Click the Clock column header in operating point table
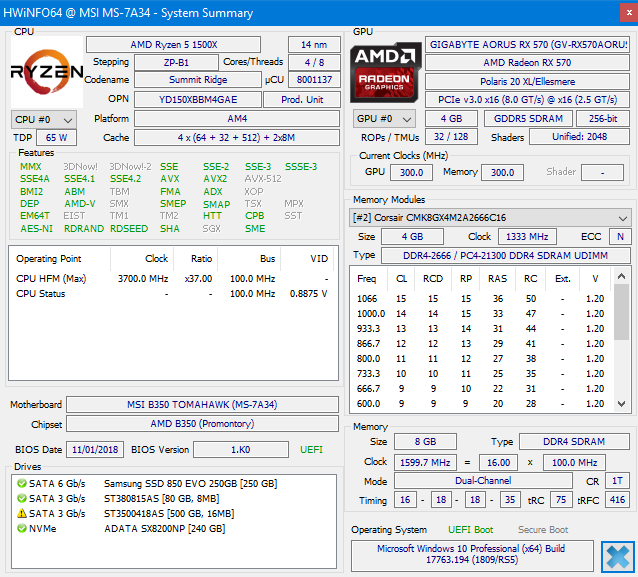638x577 pixels. [x=142, y=259]
